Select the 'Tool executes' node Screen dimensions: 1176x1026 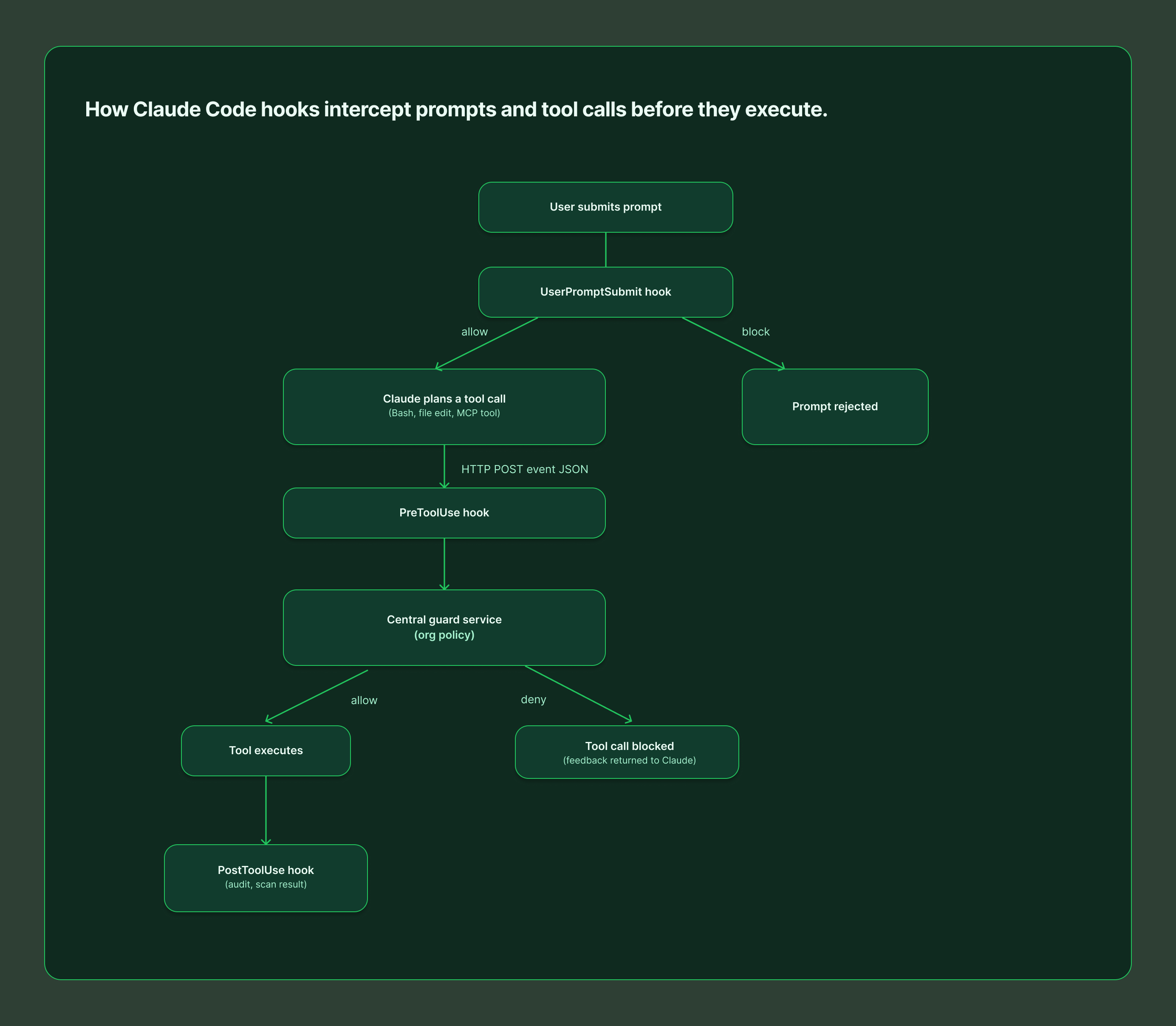click(x=266, y=751)
